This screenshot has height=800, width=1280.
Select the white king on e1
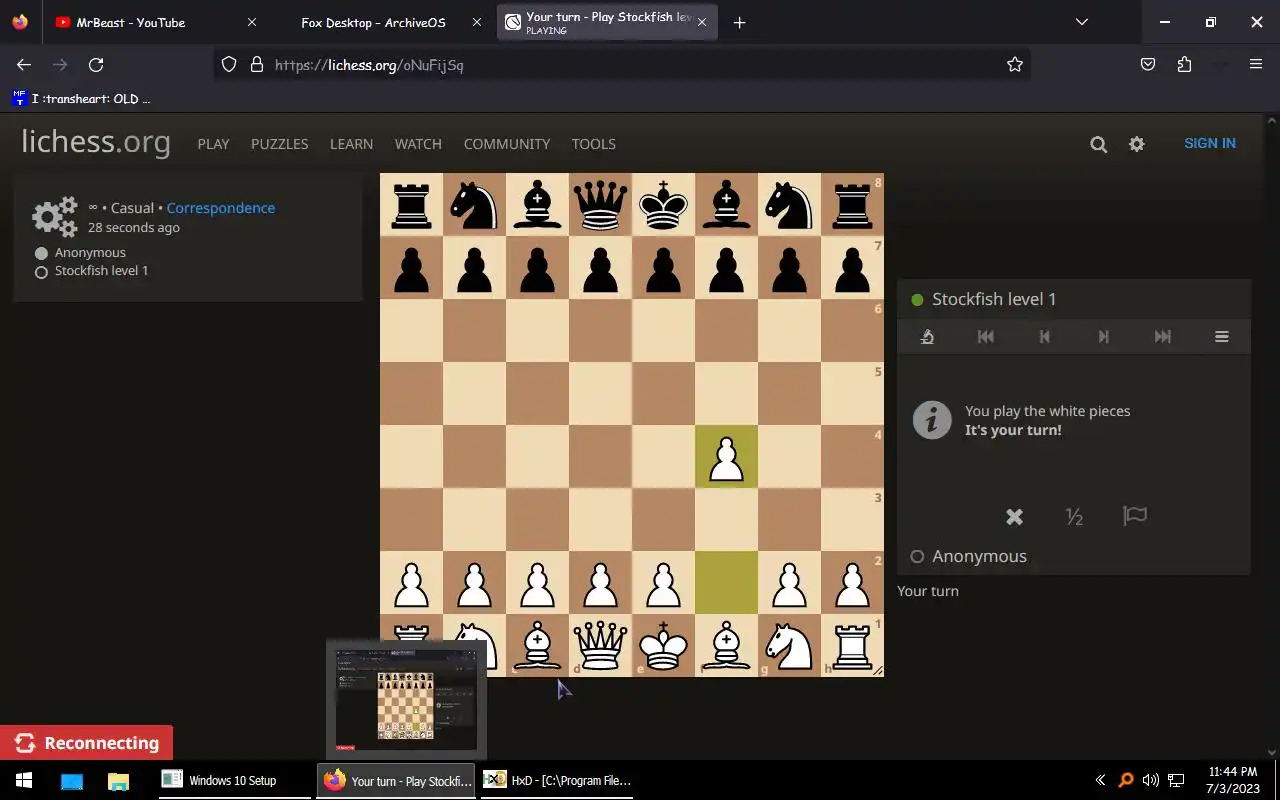[663, 646]
